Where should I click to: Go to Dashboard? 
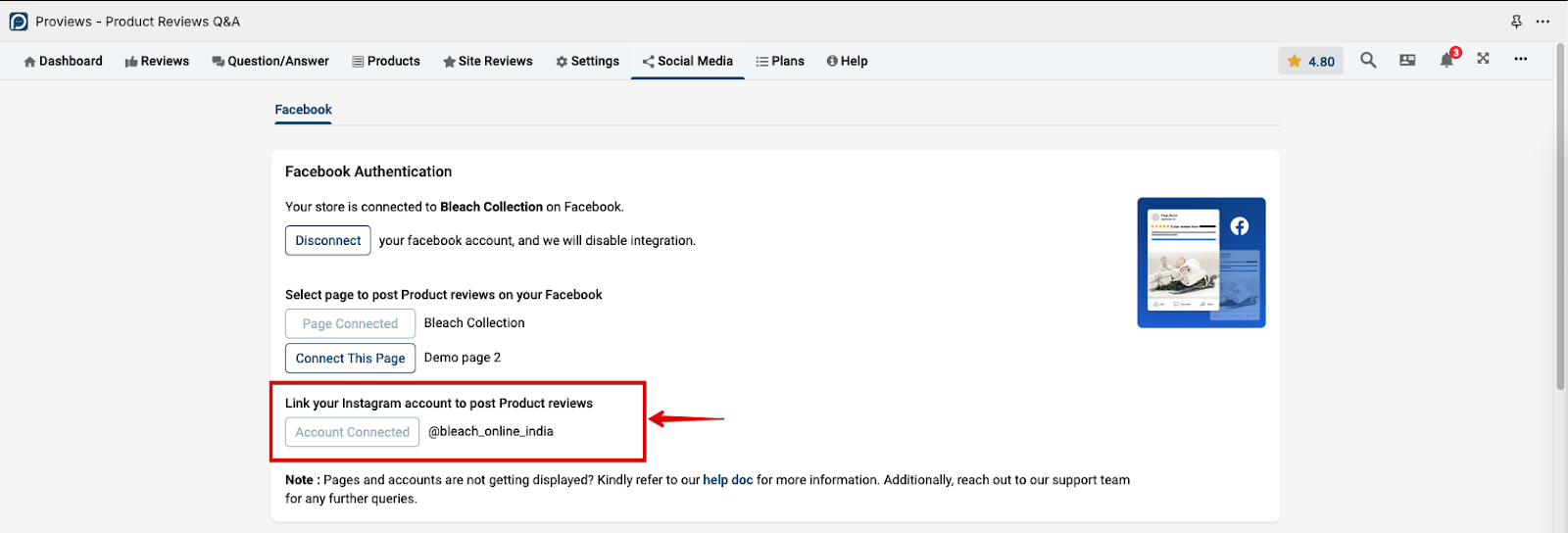click(63, 61)
